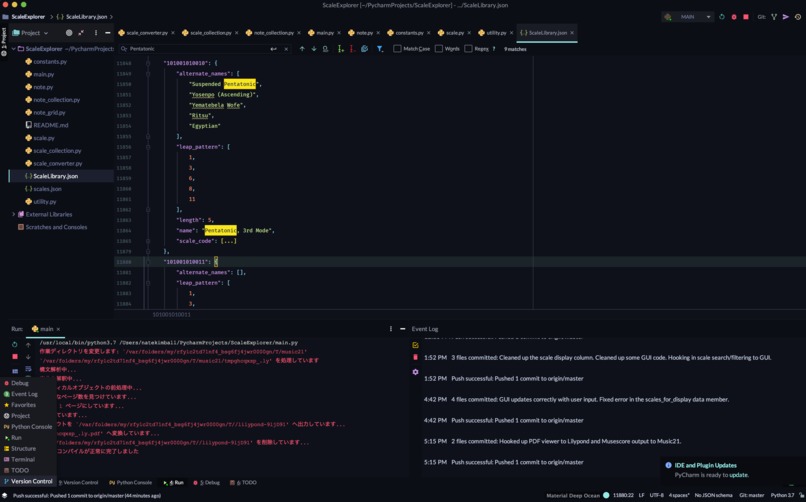Click the down arrow in the Run console
This screenshot has height=502, width=806.
click(28, 357)
